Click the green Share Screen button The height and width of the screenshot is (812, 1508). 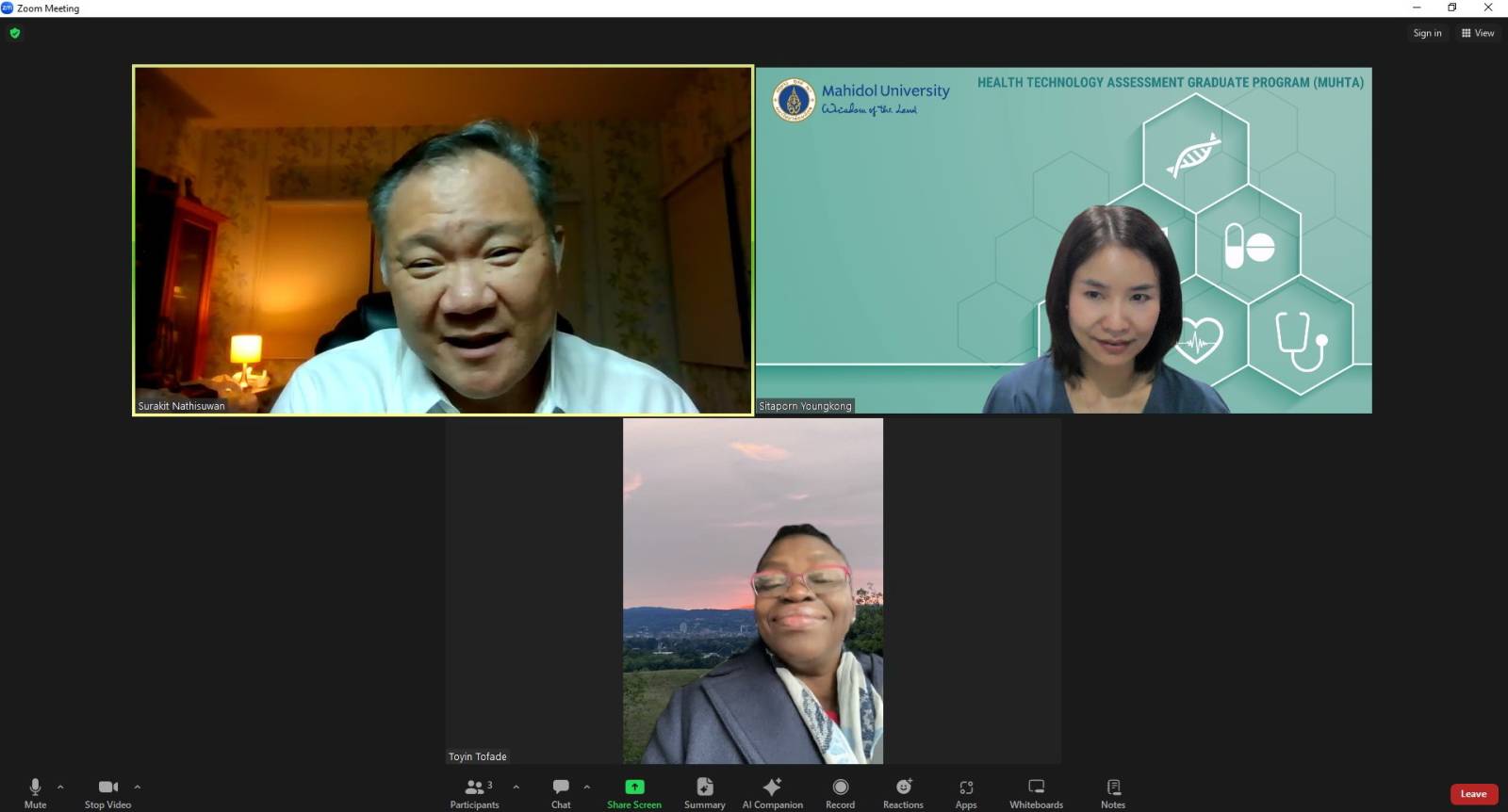pos(634,793)
